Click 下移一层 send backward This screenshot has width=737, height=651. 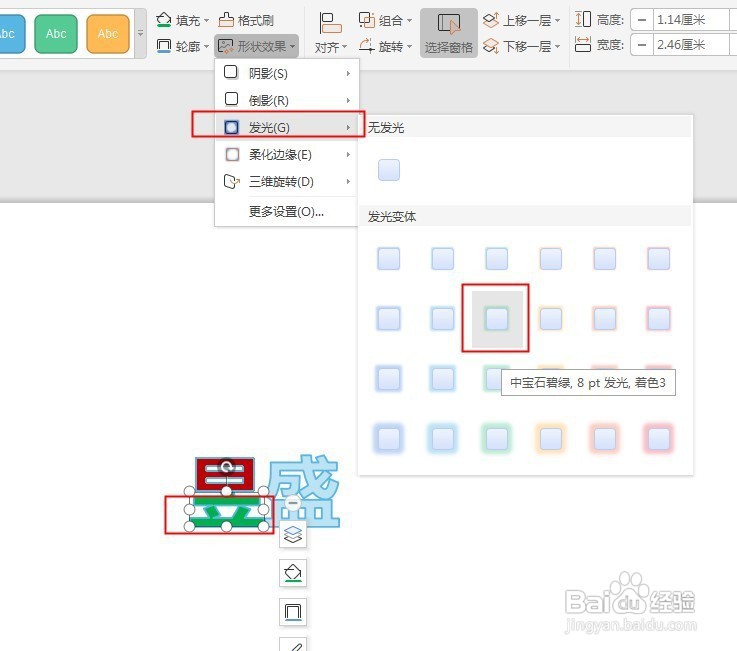pos(522,46)
